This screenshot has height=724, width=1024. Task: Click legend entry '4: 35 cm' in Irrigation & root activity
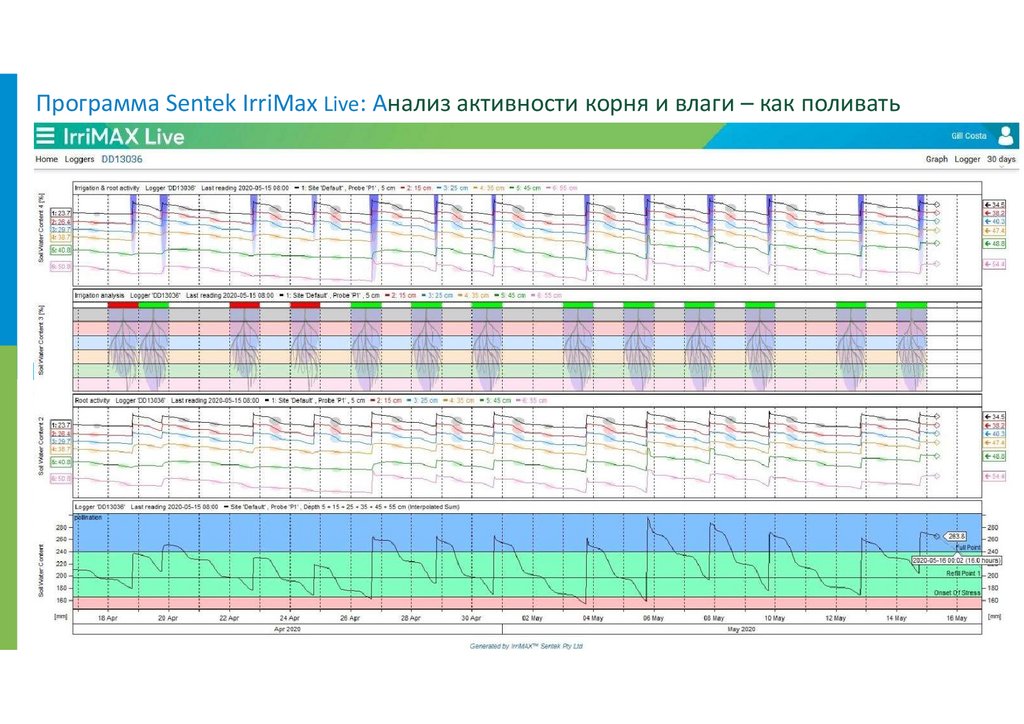coord(489,188)
